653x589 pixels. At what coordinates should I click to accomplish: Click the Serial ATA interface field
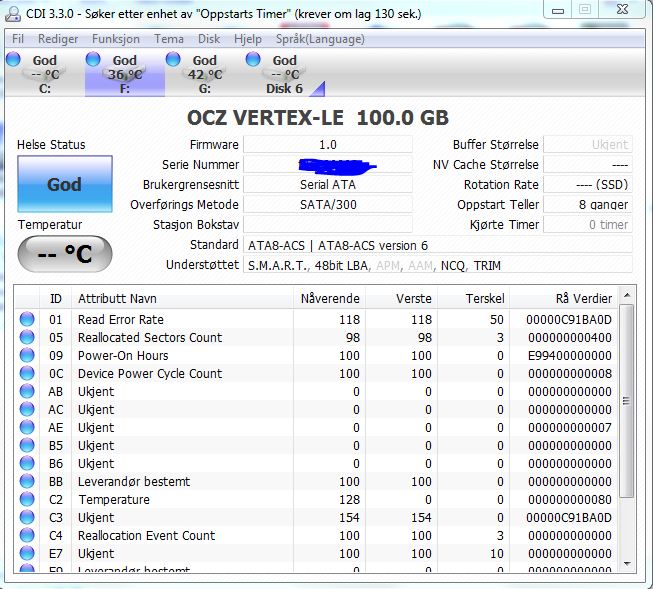point(328,185)
